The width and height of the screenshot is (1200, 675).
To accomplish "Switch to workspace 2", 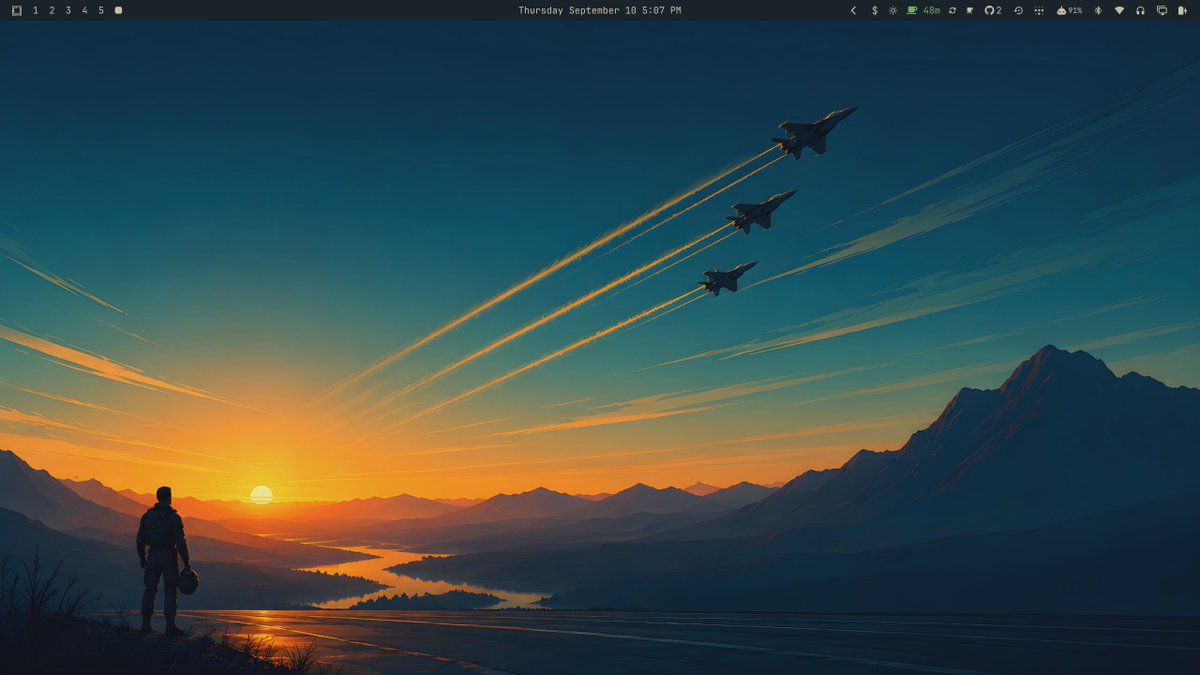I will pos(52,10).
